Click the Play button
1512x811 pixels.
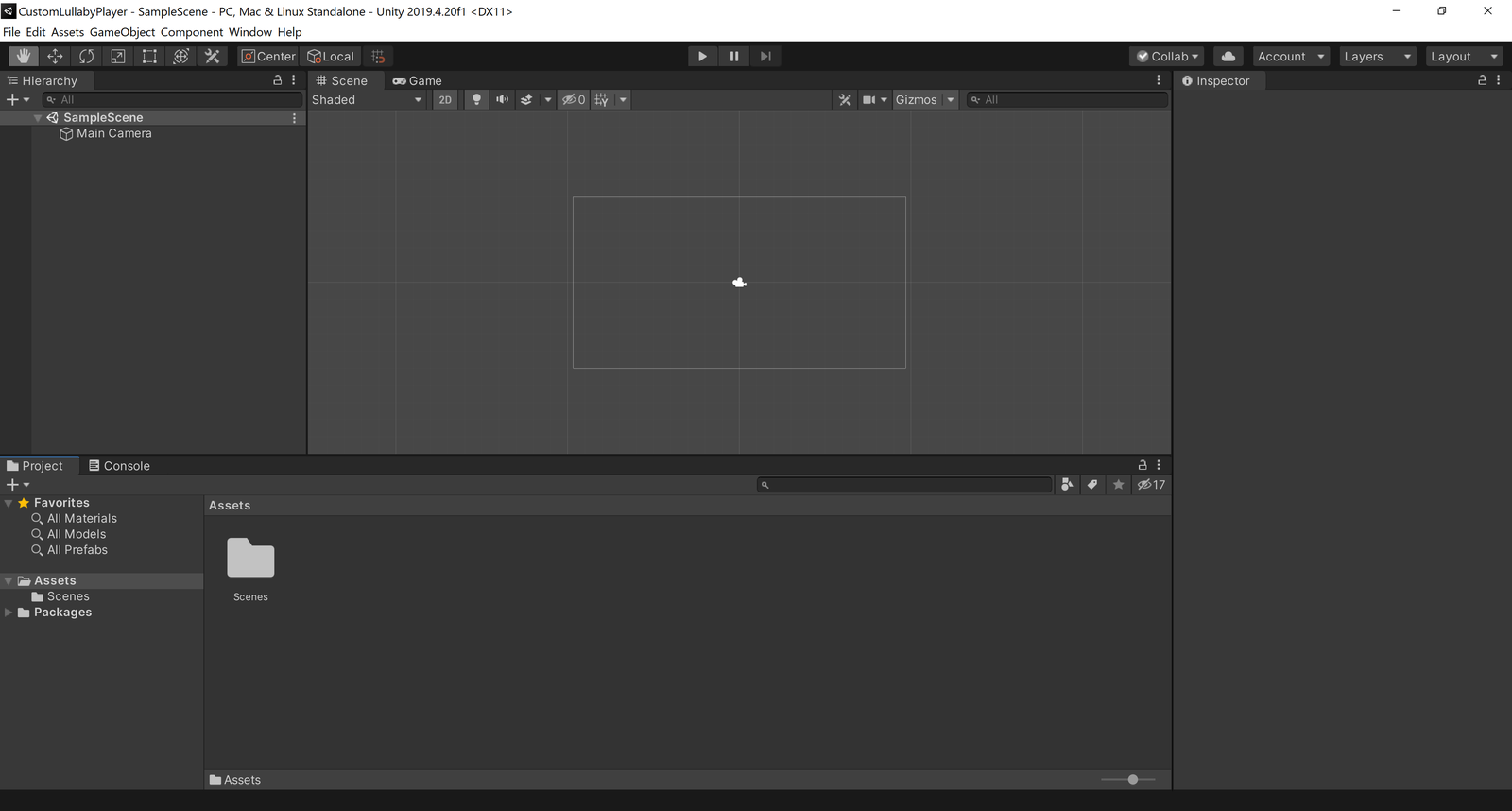click(x=702, y=57)
